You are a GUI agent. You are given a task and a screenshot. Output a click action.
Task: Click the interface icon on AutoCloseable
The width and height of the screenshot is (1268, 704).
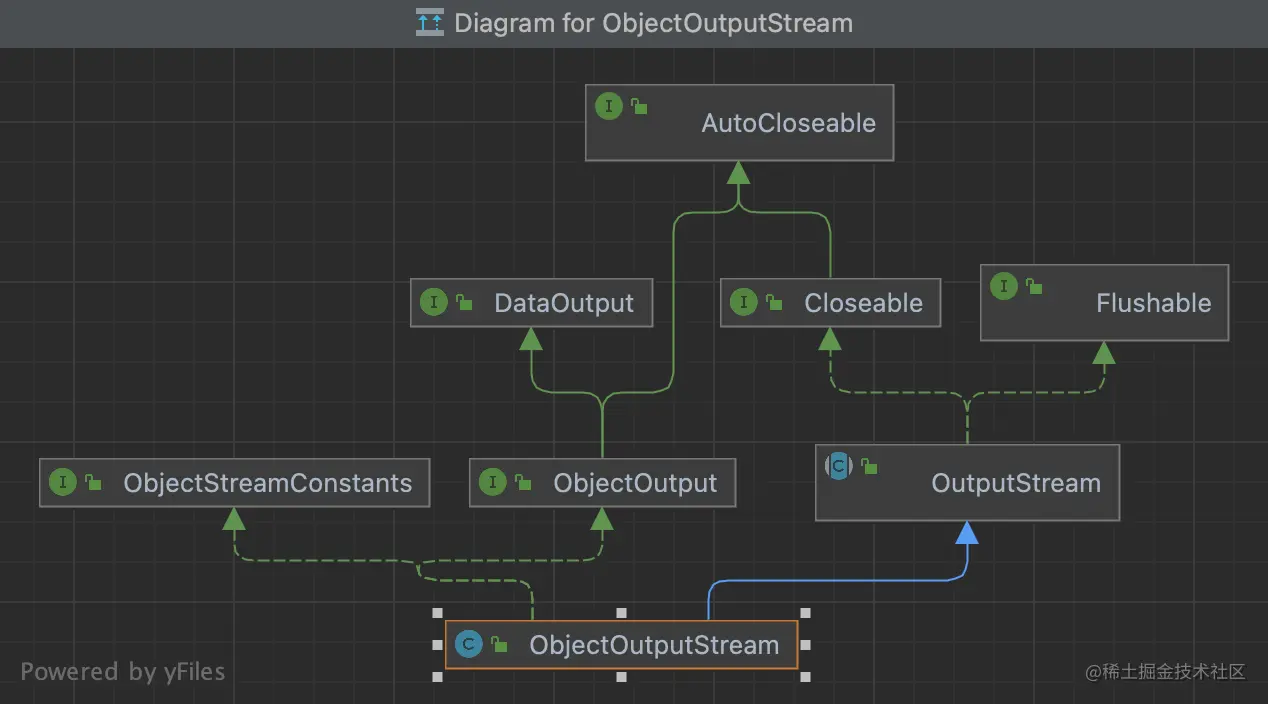click(x=609, y=107)
